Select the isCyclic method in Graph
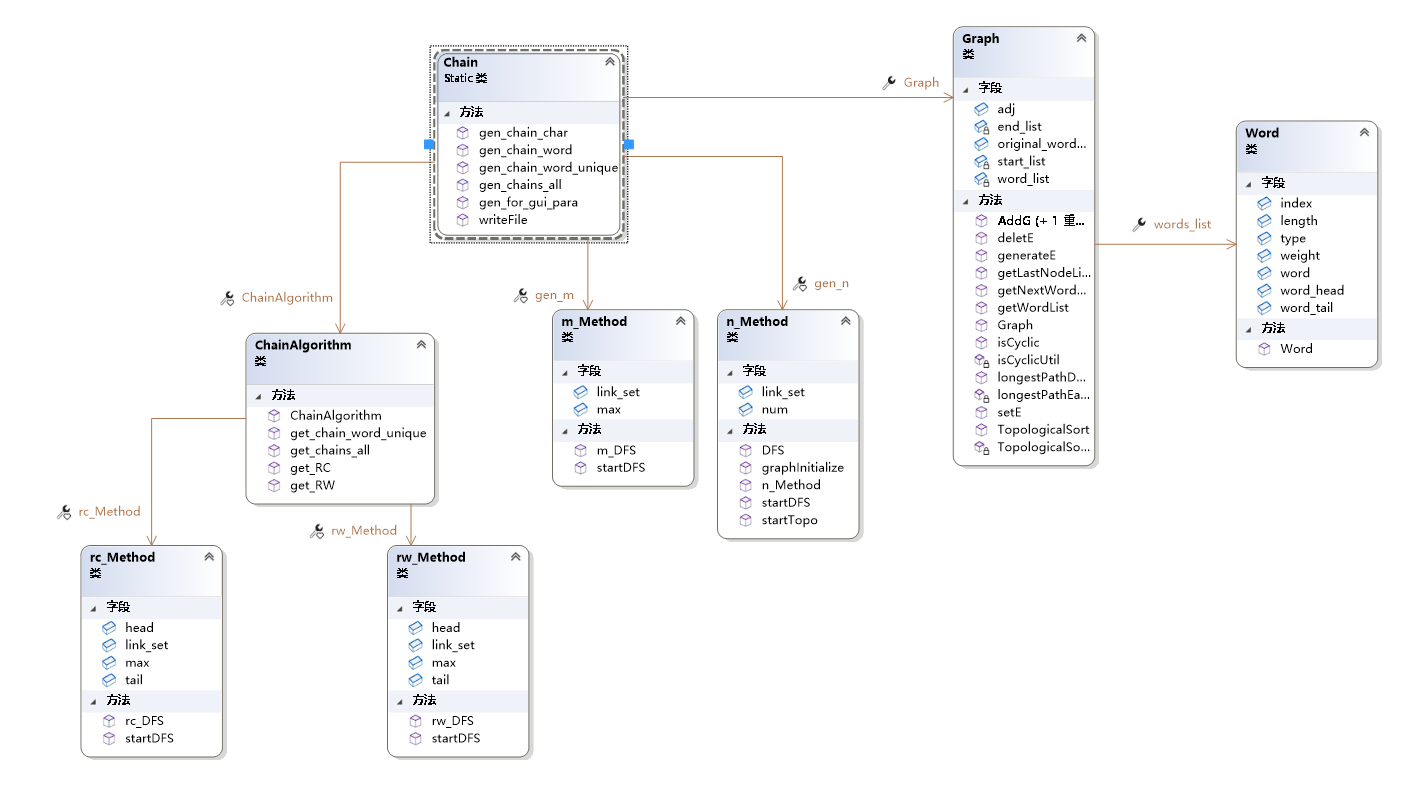The height and width of the screenshot is (786, 1405). point(1018,342)
